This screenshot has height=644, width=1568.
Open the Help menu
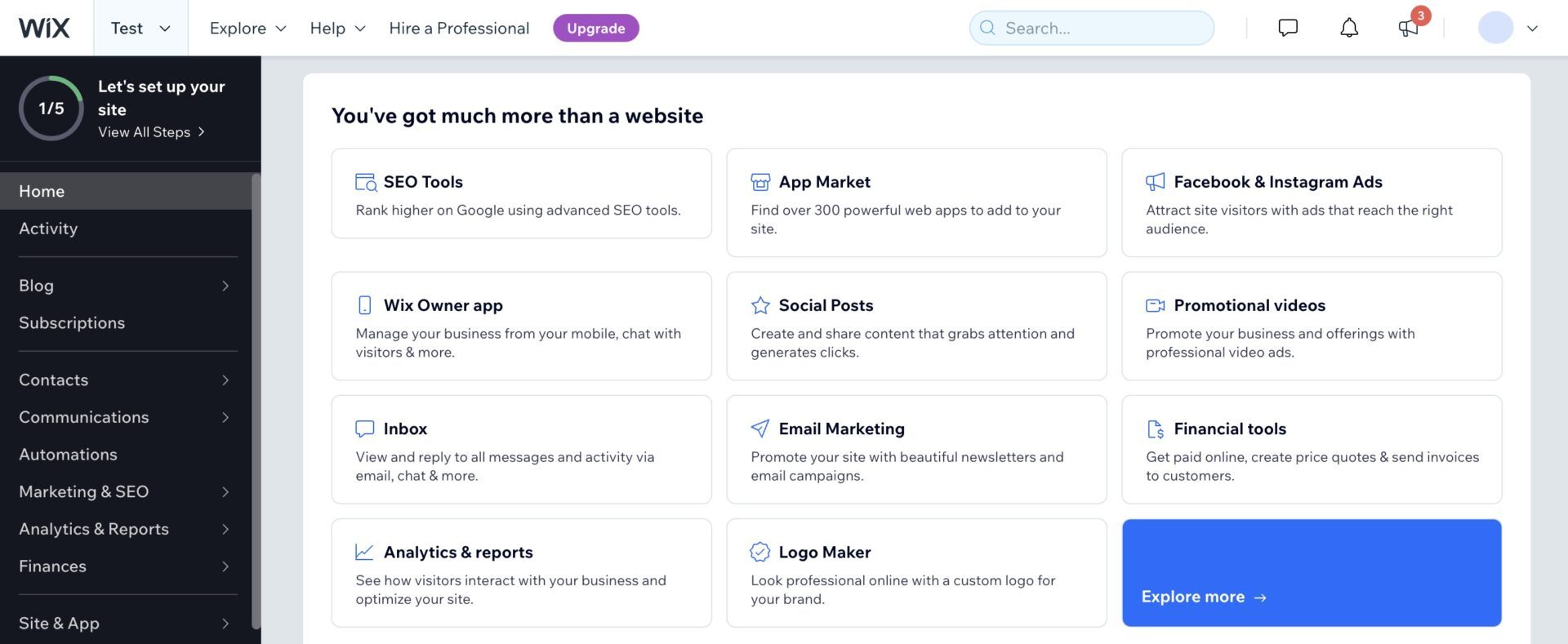pyautogui.click(x=336, y=27)
